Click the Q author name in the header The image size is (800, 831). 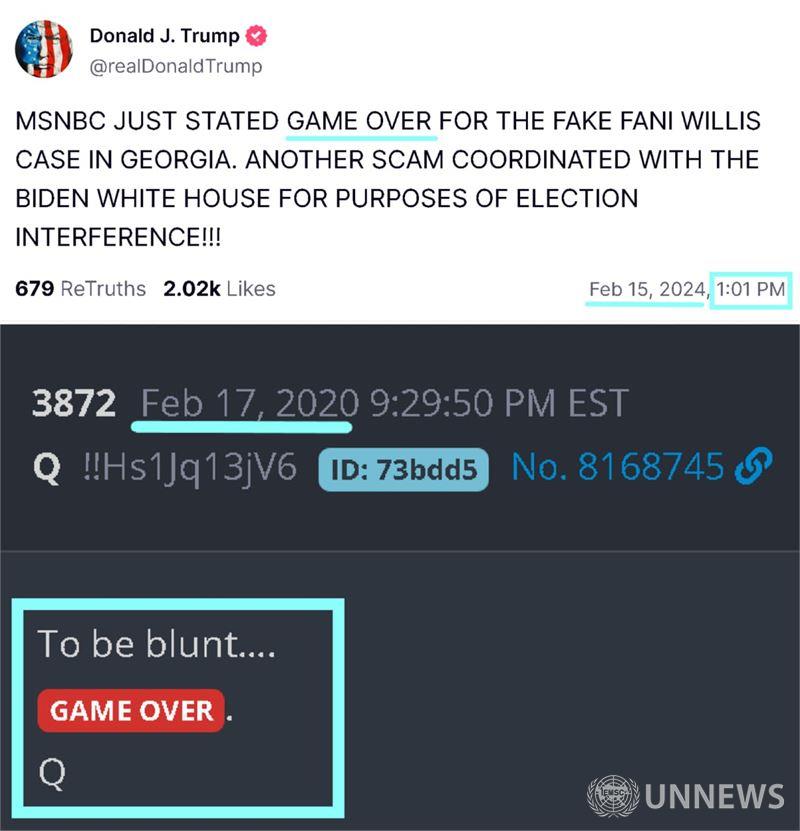tap(47, 468)
